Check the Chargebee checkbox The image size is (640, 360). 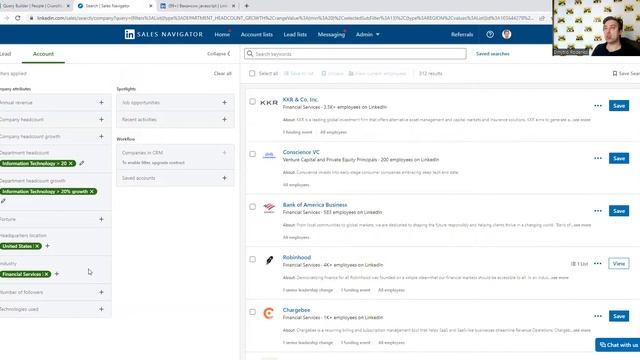253,312
